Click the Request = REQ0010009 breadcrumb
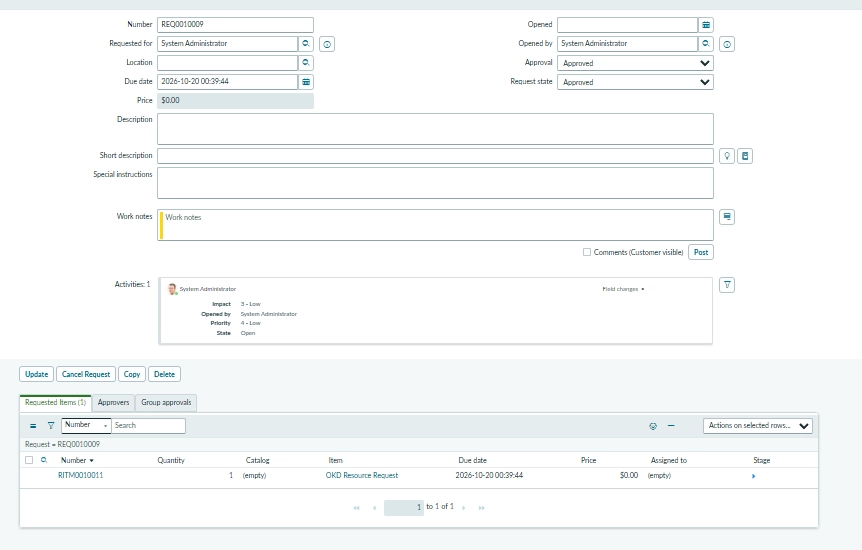The image size is (862, 550). (63, 444)
